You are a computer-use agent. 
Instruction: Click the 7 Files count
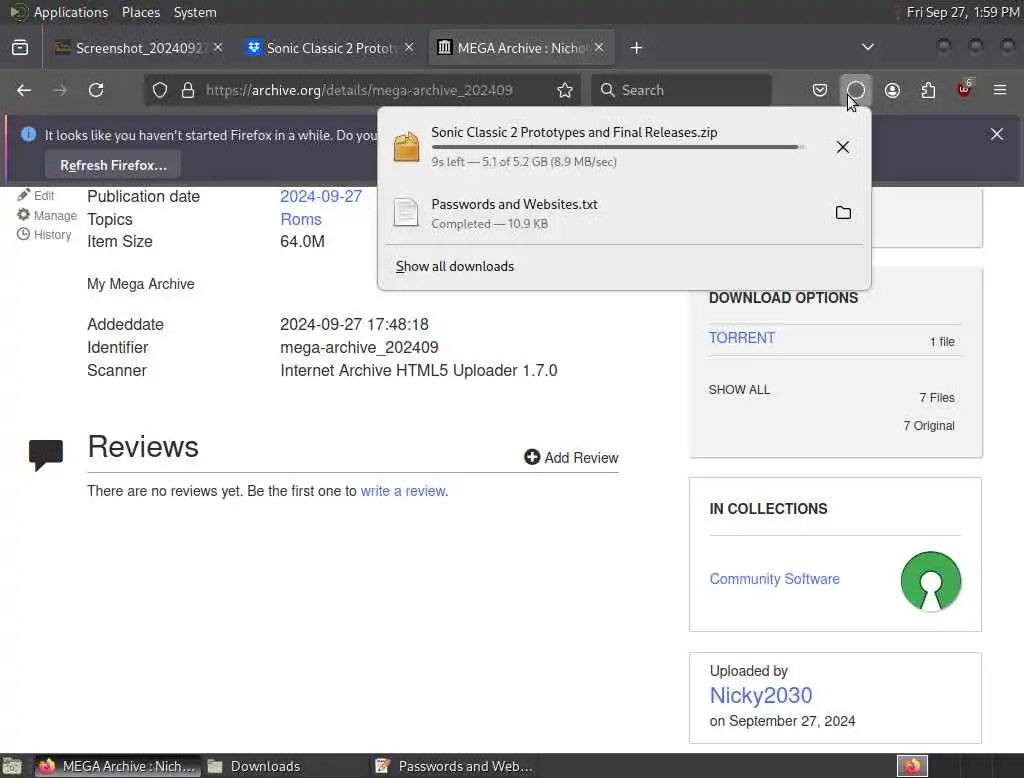(x=937, y=398)
